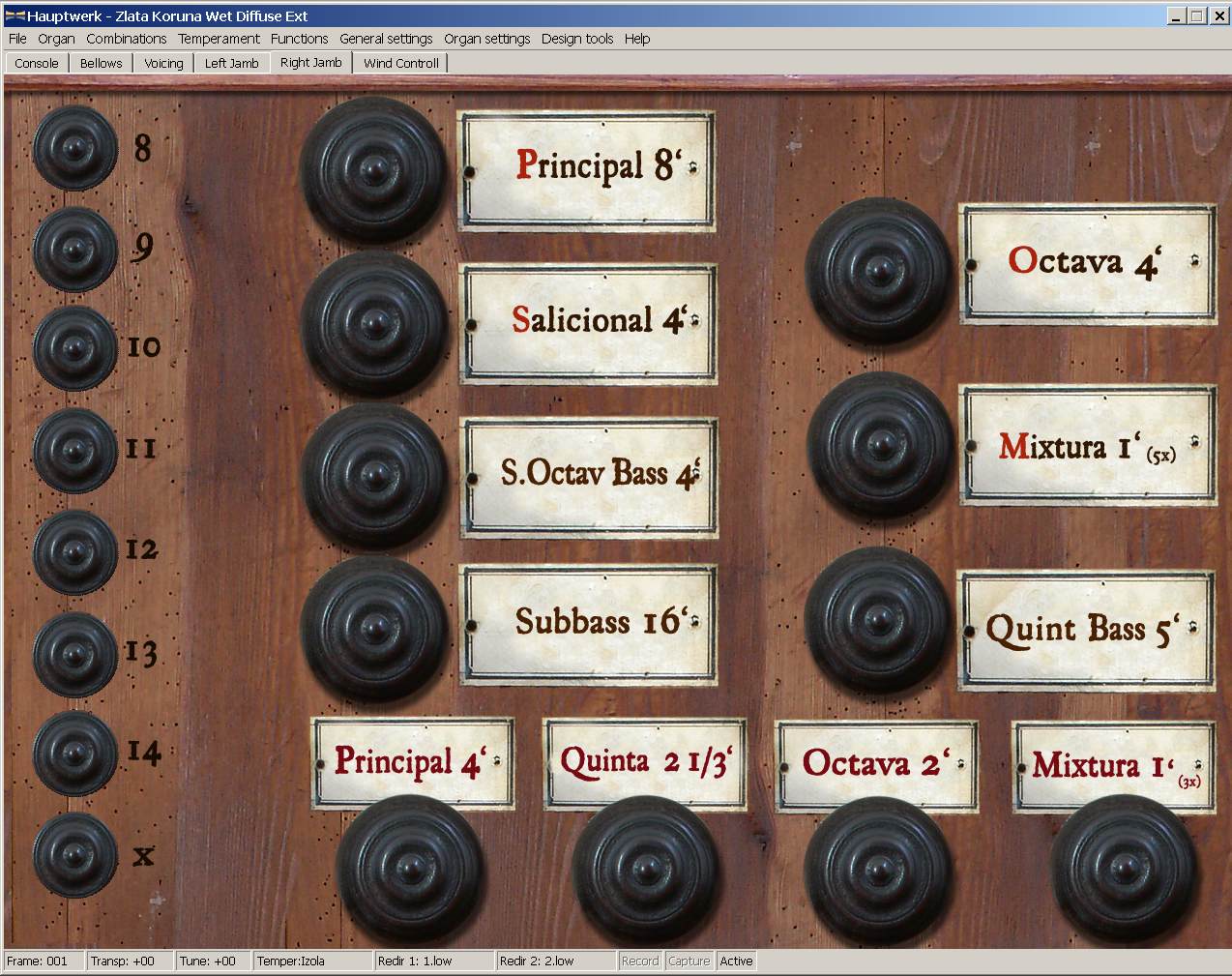Click the Redir 1: 1.low status field
This screenshot has width=1232, height=976.
434,961
